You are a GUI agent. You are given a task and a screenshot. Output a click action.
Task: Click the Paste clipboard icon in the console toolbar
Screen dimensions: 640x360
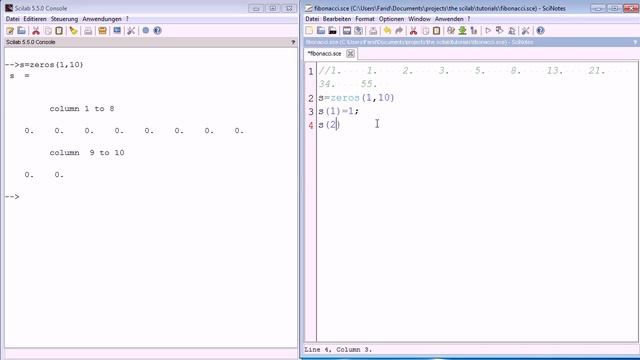point(59,31)
